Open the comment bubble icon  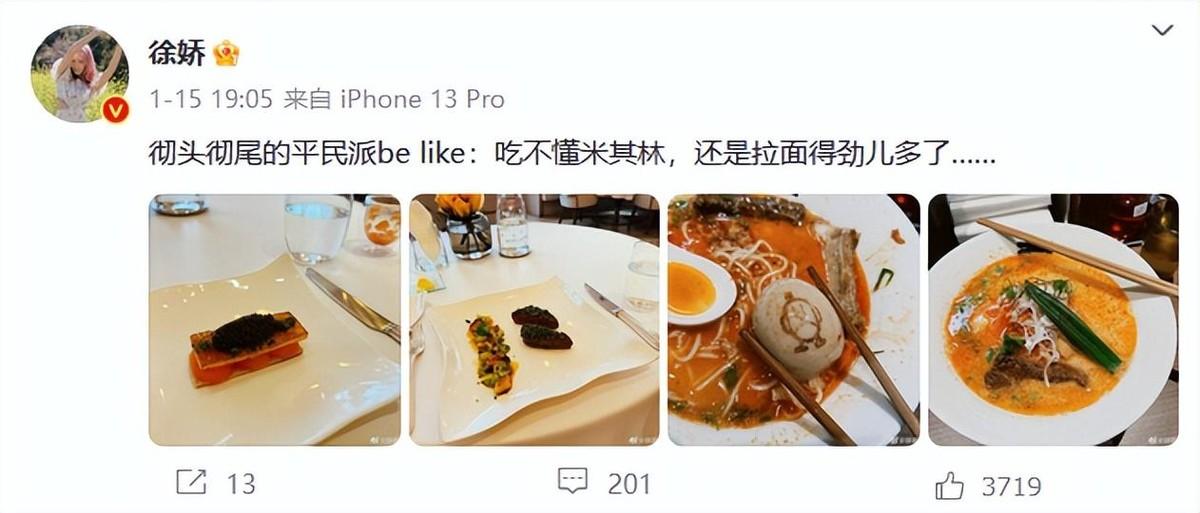(572, 482)
